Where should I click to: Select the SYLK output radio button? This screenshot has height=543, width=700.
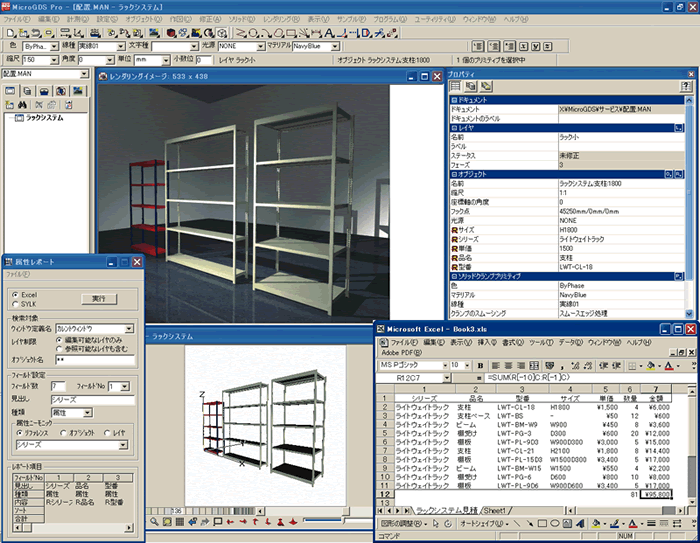point(14,304)
